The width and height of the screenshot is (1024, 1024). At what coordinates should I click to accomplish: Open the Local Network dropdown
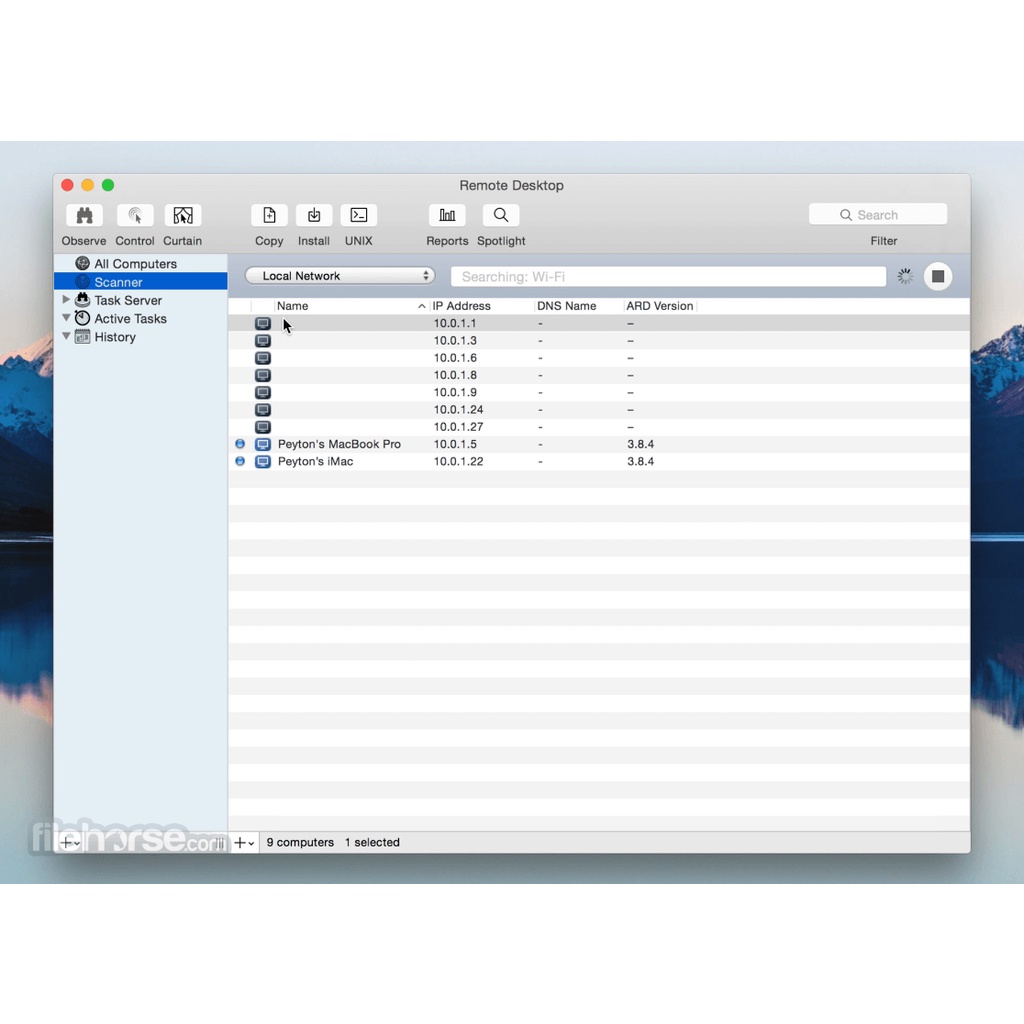340,276
